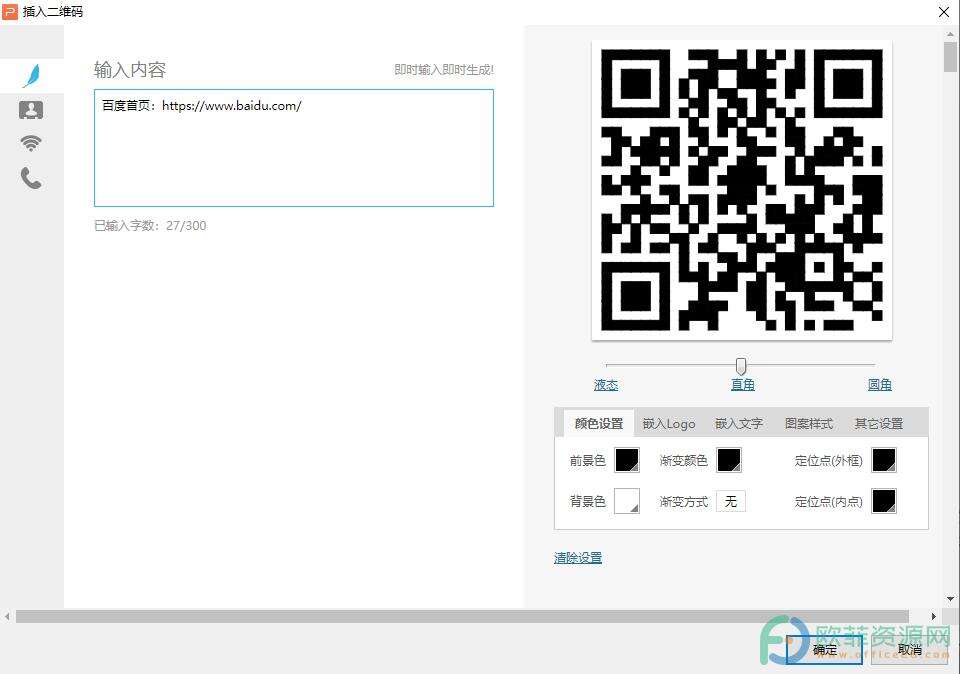
Task: Confirm with the 确定 button
Action: tap(825, 650)
